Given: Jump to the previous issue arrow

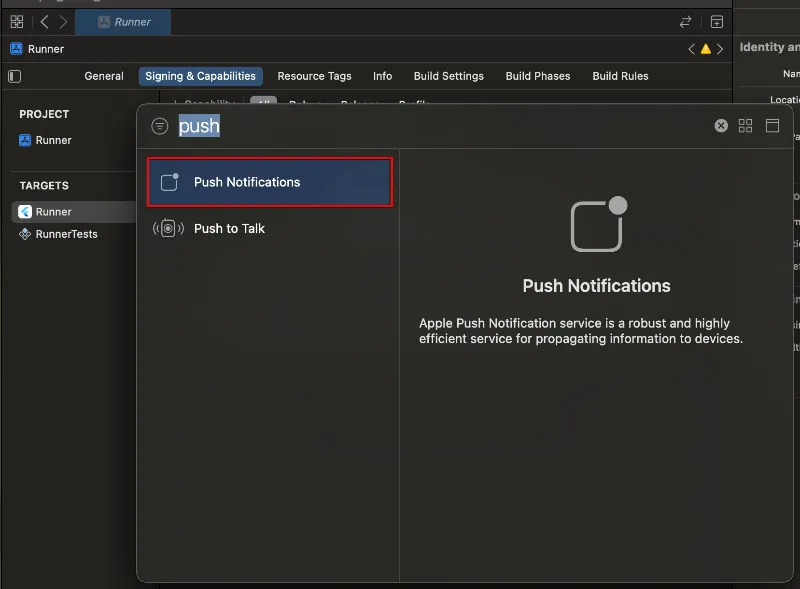Looking at the screenshot, I should [x=691, y=49].
